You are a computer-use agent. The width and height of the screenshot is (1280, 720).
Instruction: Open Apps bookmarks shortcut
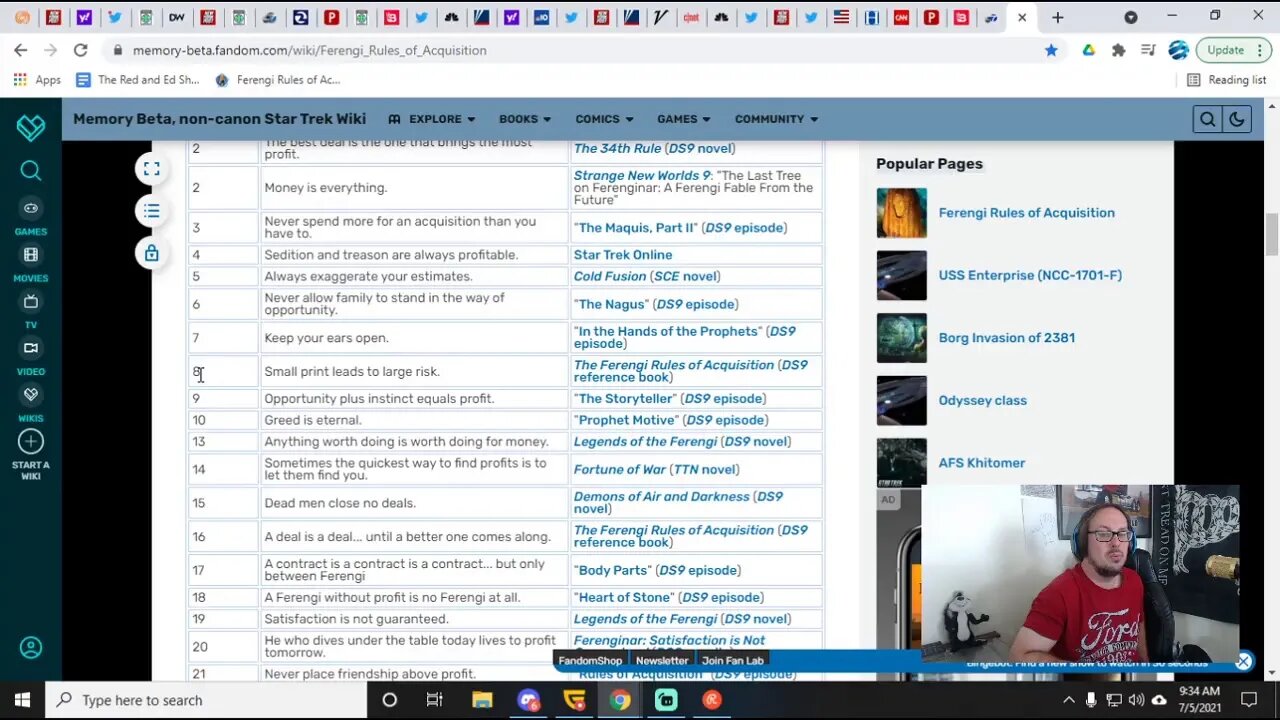pyautogui.click(x=37, y=80)
